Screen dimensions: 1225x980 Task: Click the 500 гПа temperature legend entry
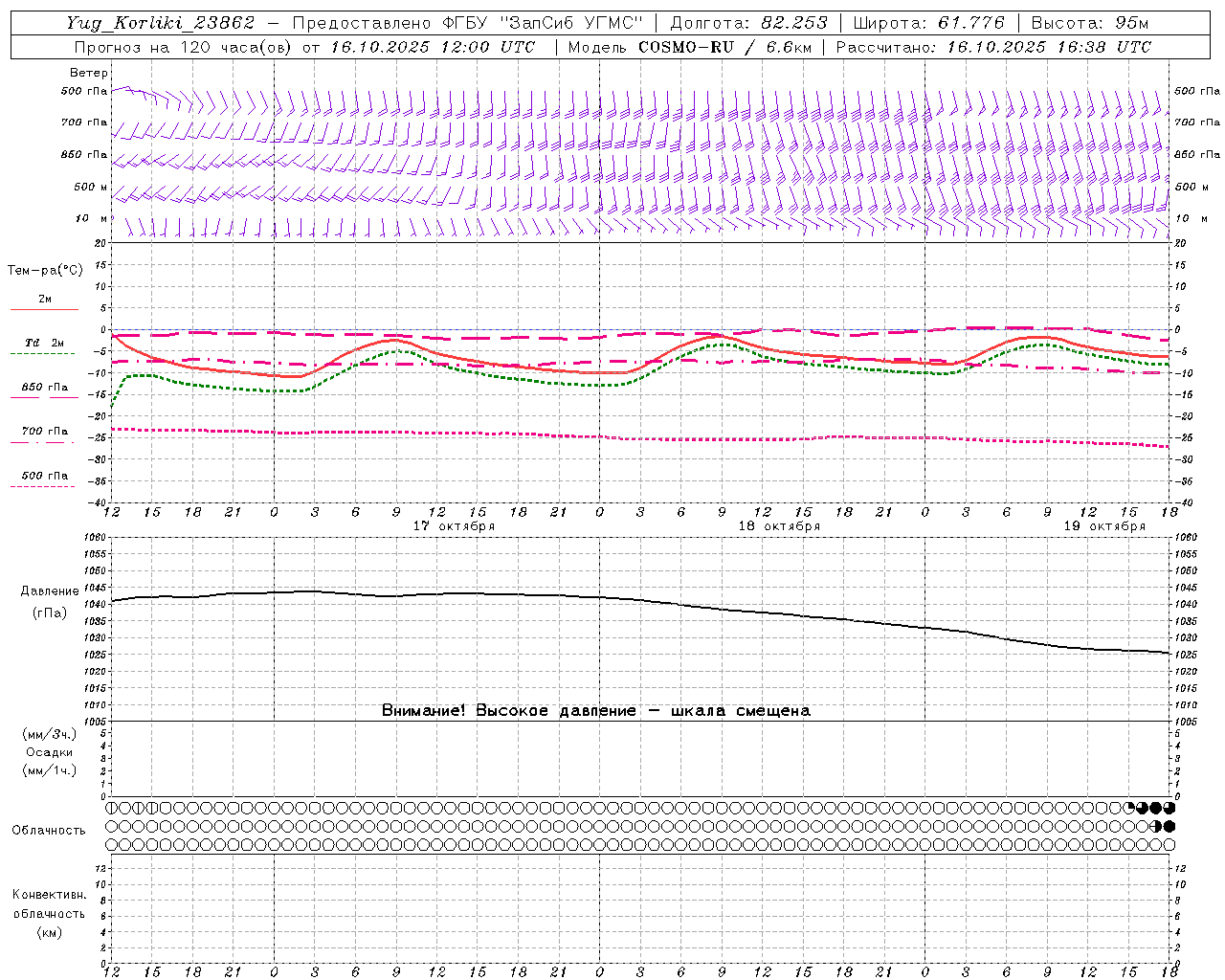(45, 476)
